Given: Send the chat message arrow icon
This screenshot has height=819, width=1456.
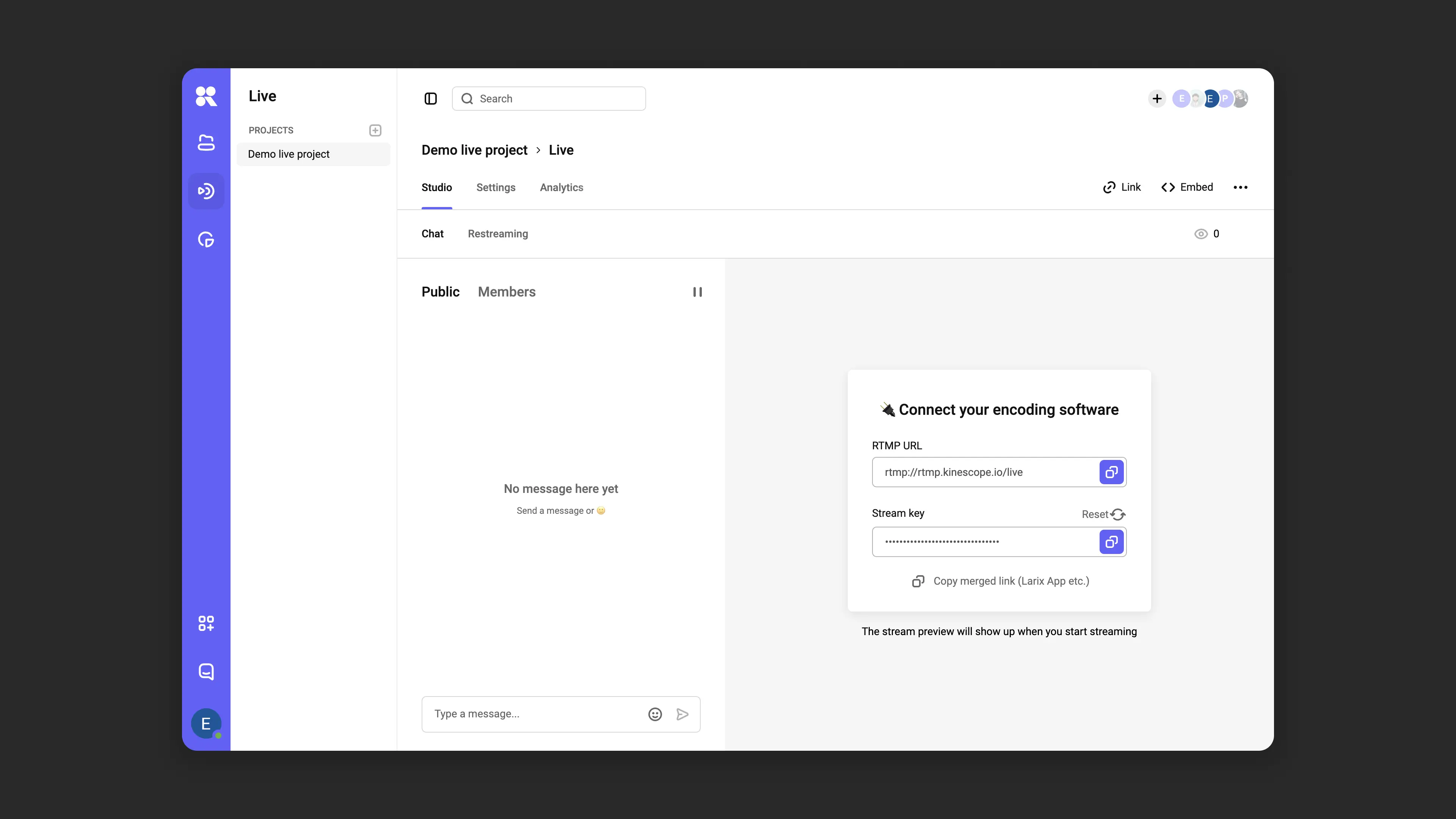Looking at the screenshot, I should 682,714.
